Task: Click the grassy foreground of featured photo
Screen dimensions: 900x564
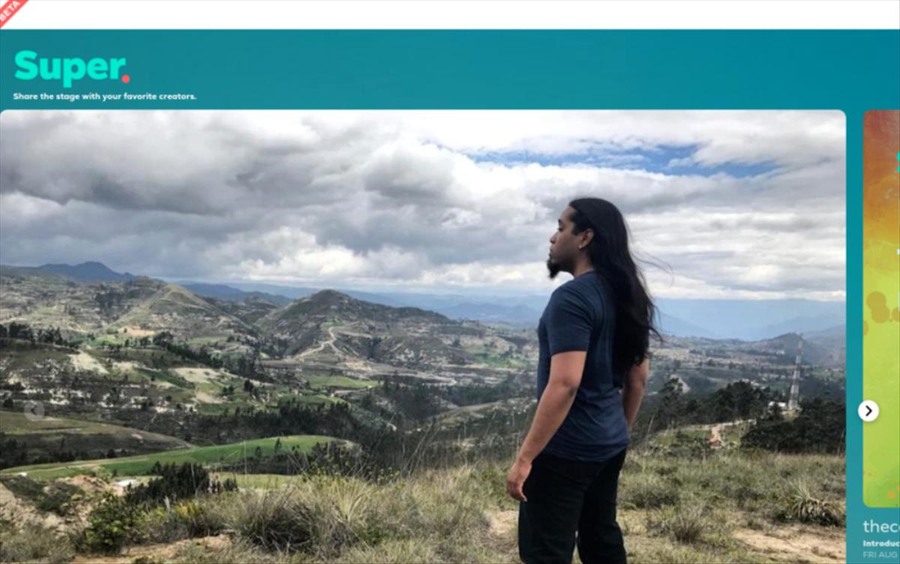Action: 287,516
